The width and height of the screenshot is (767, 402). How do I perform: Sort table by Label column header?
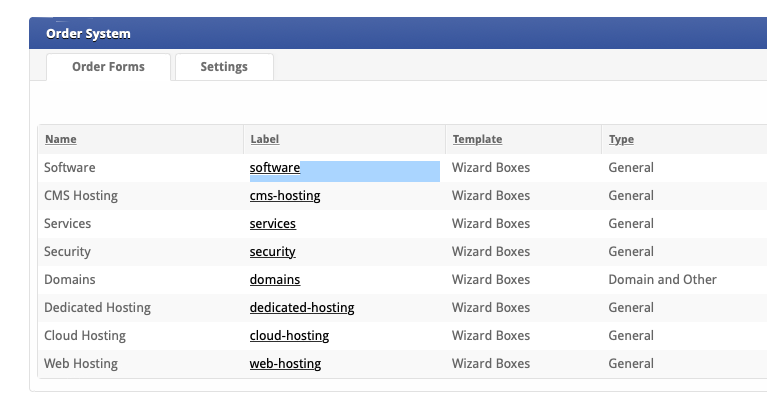pos(265,139)
